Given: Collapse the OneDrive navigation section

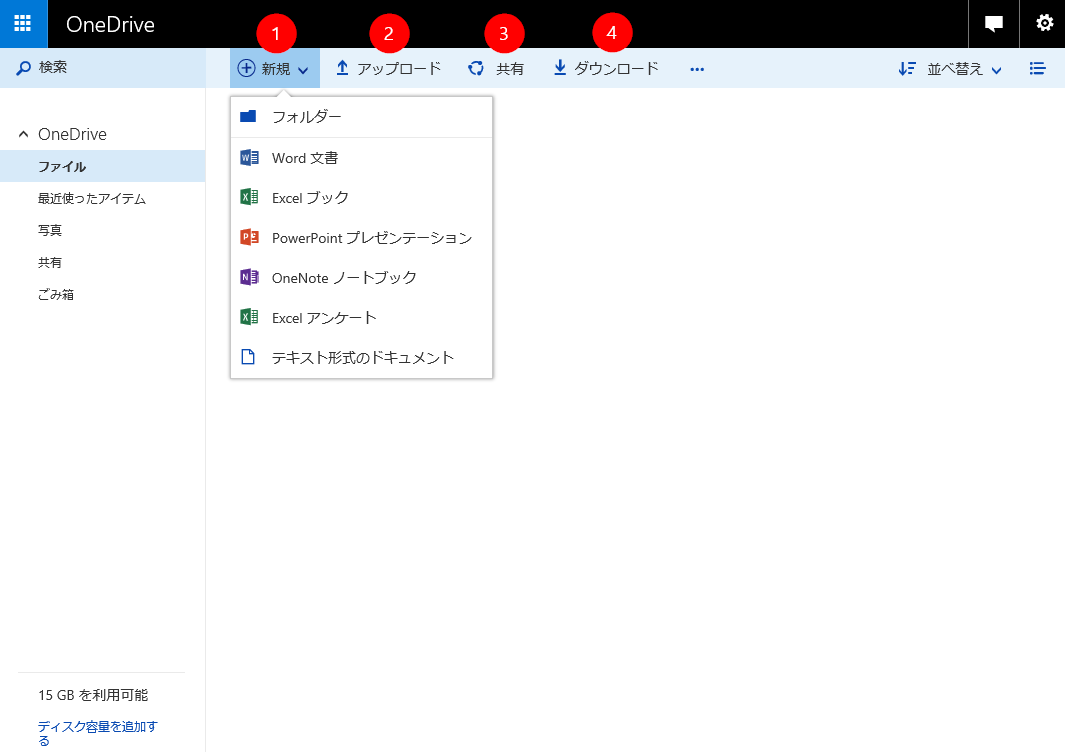Looking at the screenshot, I should [23, 134].
